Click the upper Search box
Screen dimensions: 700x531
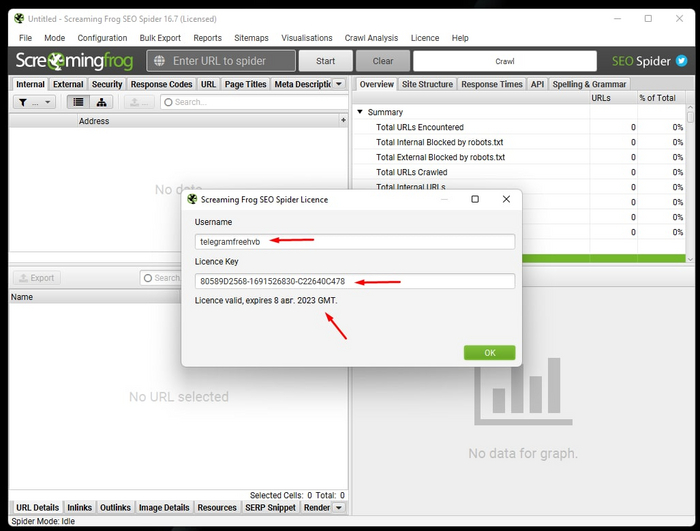coord(254,102)
